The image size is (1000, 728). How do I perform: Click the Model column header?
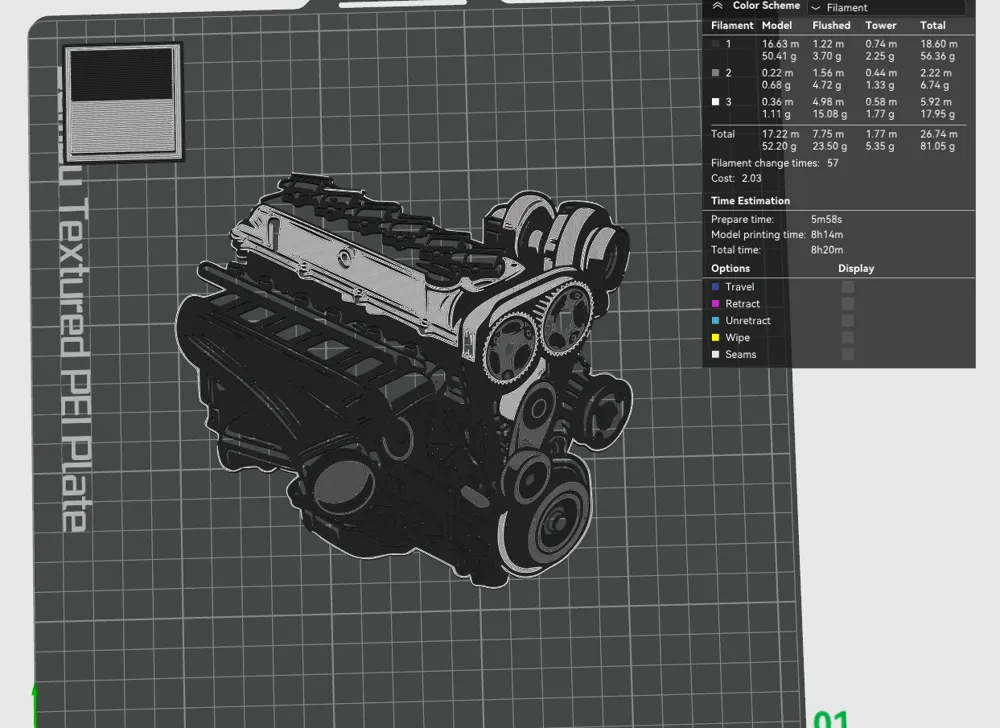tap(777, 25)
